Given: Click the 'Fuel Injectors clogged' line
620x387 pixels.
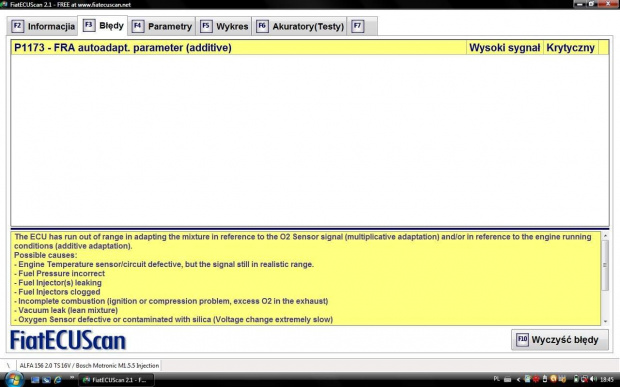Looking at the screenshot, I should pyautogui.click(x=57, y=292).
